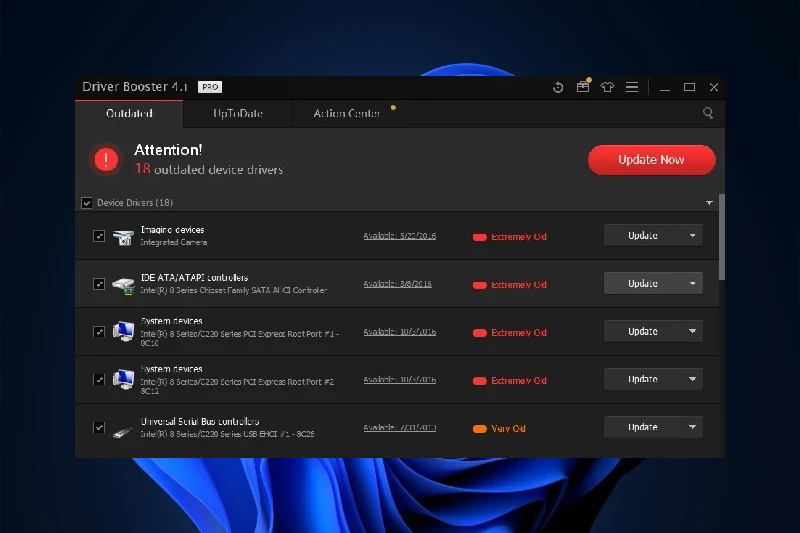Viewport: 800px width, 533px height.
Task: Click the Integrated Camera device icon
Action: (x=123, y=237)
